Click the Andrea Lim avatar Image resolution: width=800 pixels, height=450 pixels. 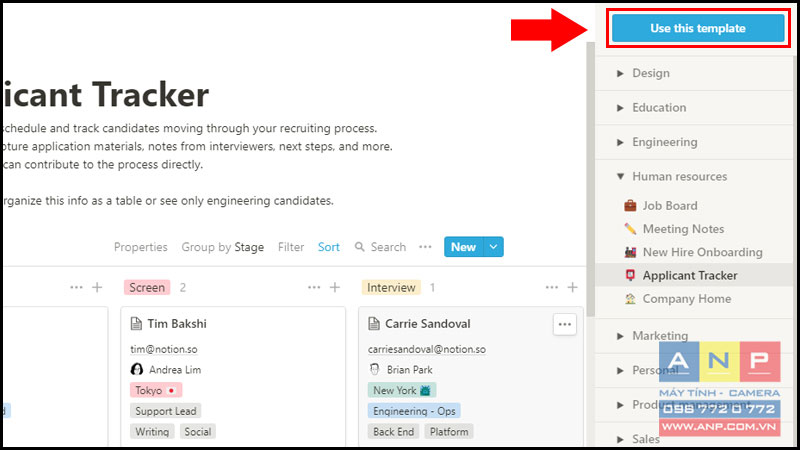pos(137,369)
